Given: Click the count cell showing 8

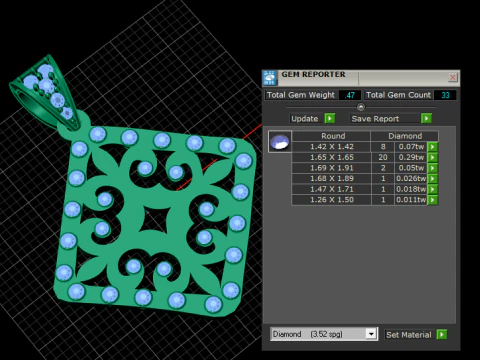Looking at the screenshot, I should point(383,147).
